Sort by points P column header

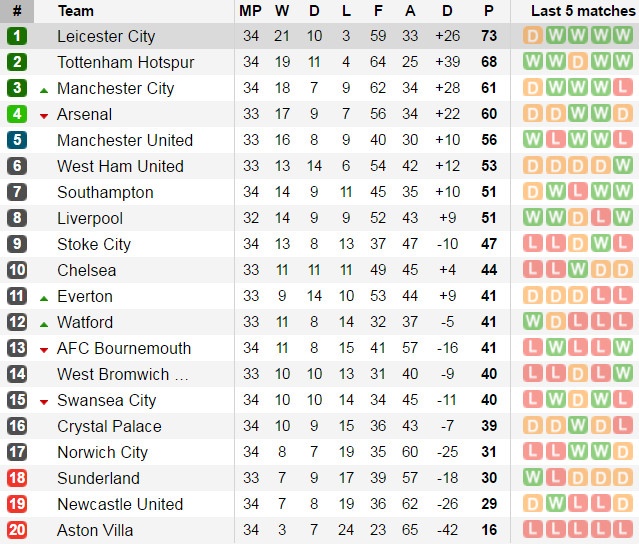489,11
